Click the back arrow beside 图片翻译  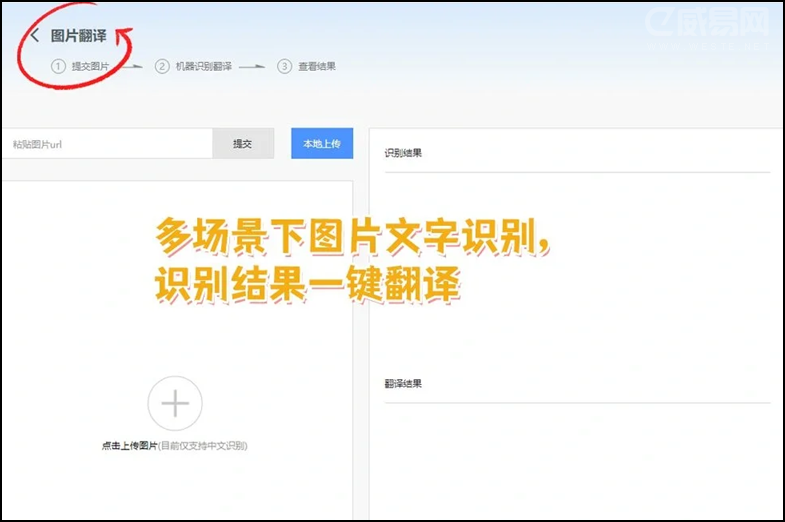point(35,36)
